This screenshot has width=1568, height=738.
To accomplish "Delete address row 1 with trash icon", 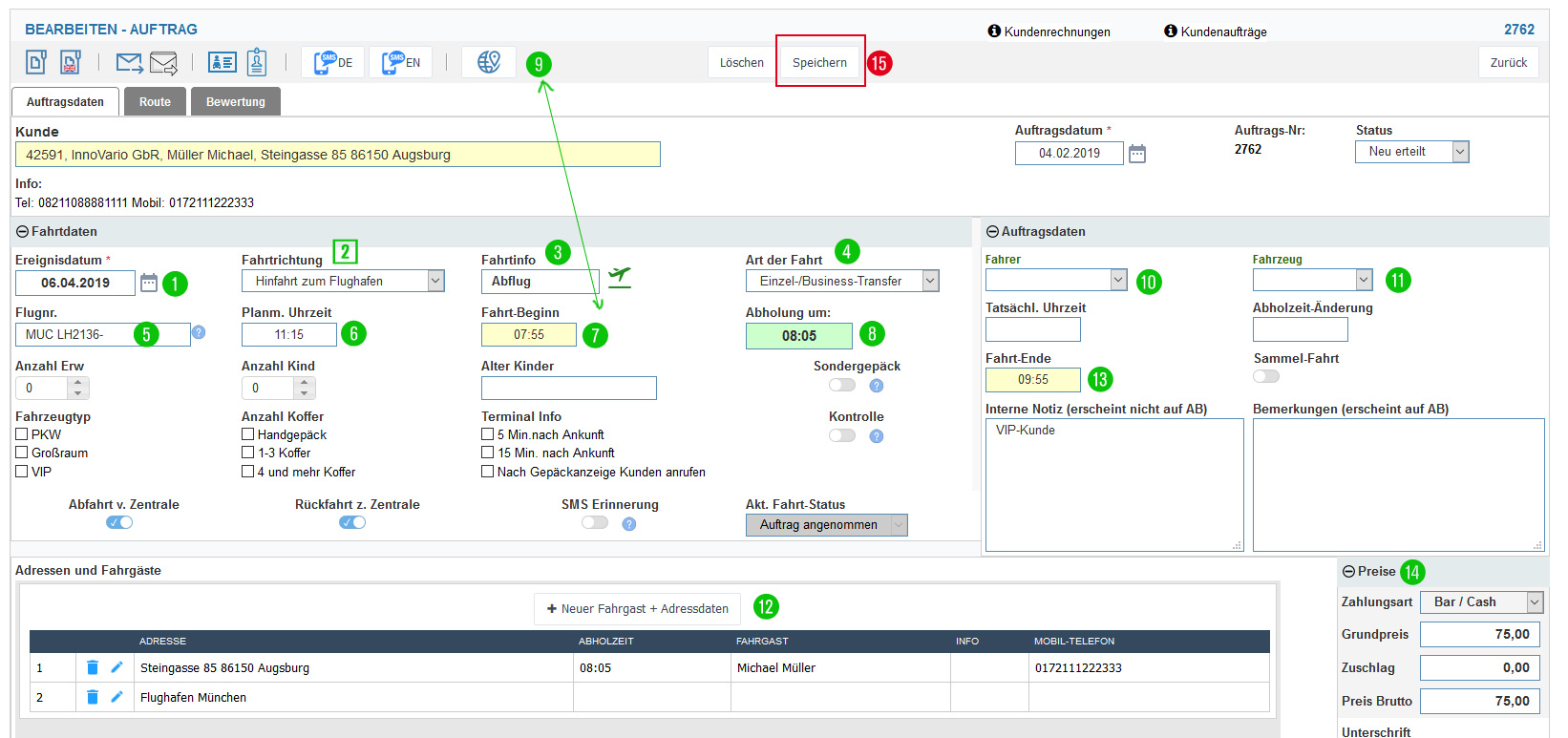I will pyautogui.click(x=93, y=668).
